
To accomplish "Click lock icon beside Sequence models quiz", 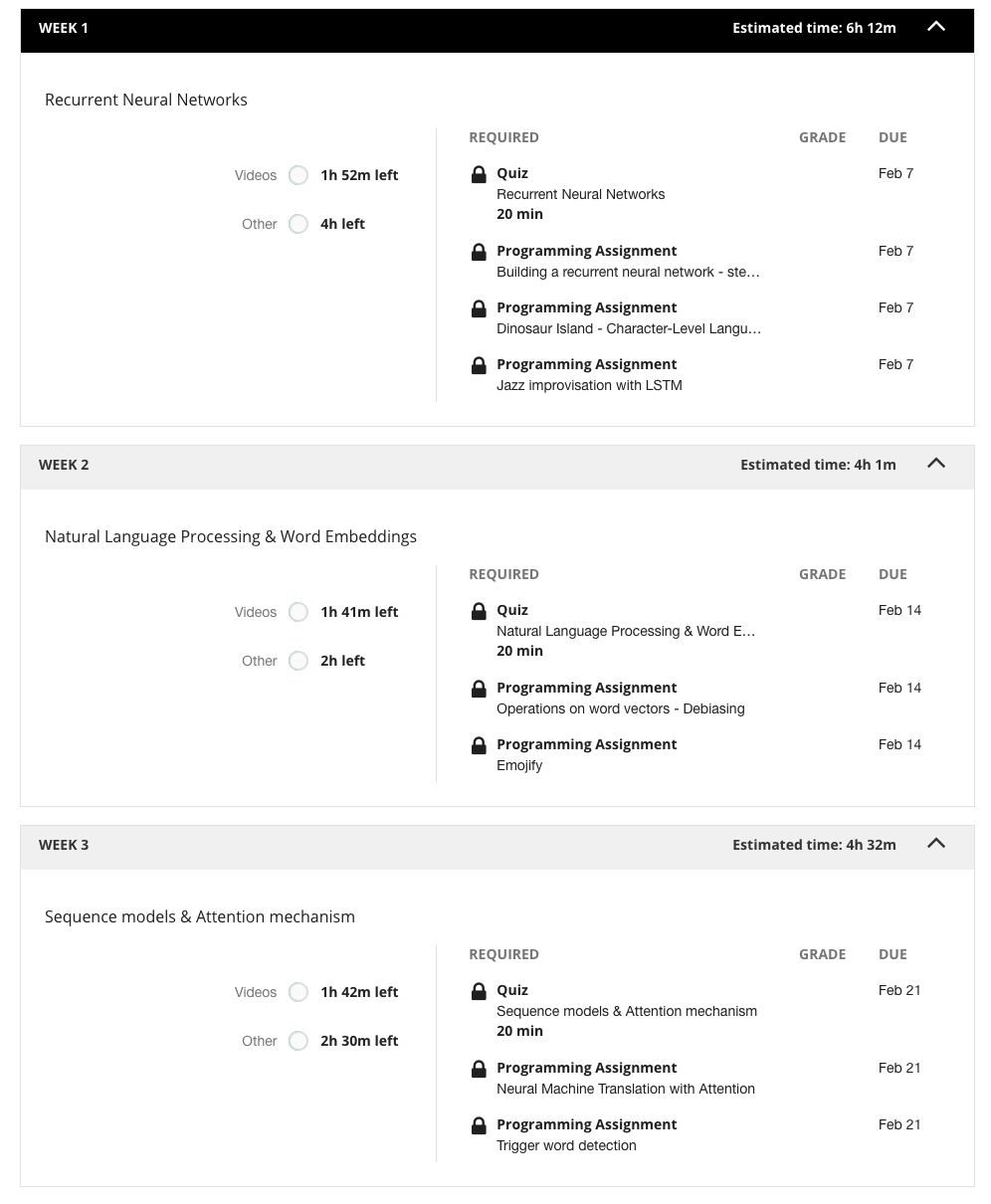I will click(x=479, y=991).
